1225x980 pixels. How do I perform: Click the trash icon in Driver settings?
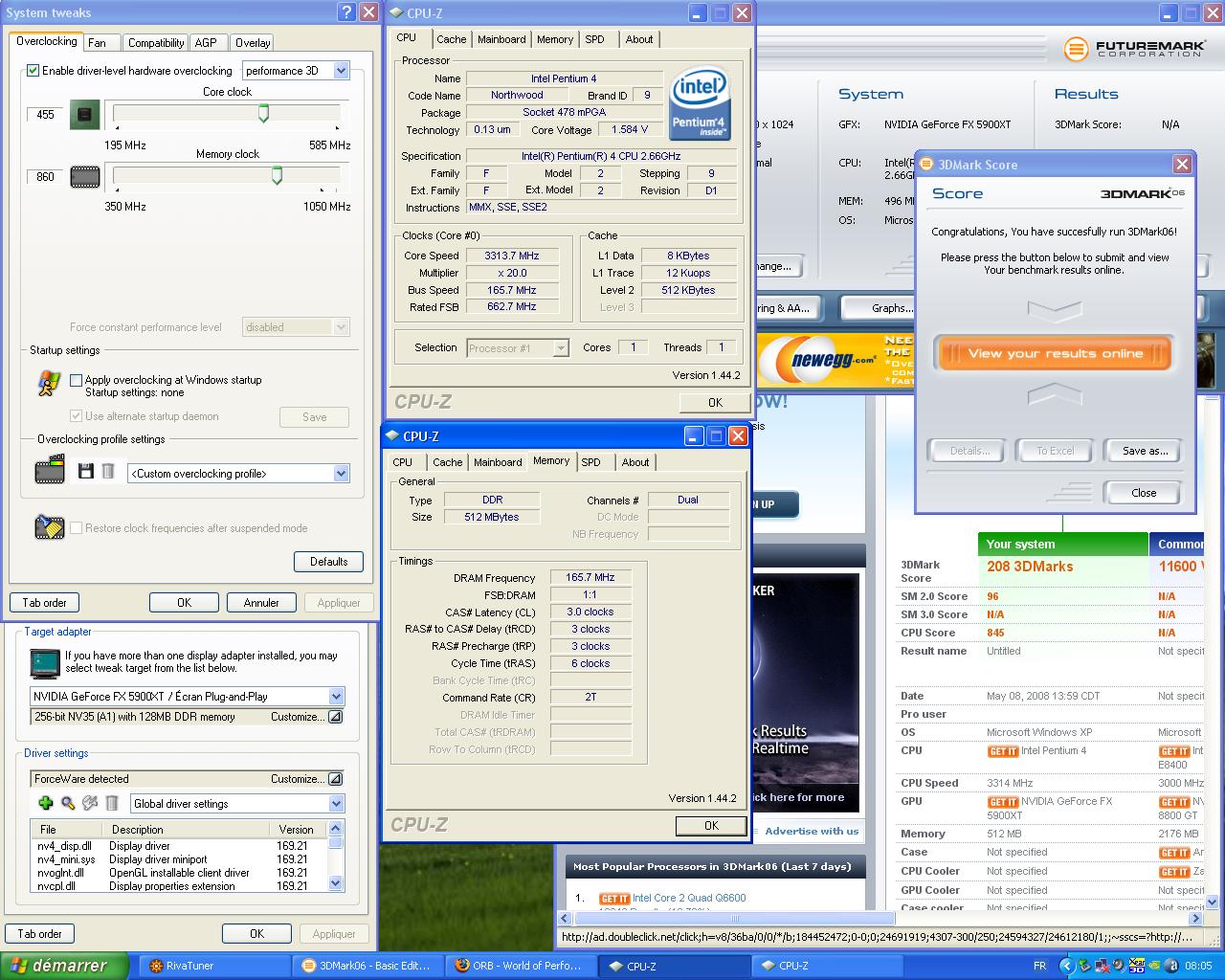(112, 804)
